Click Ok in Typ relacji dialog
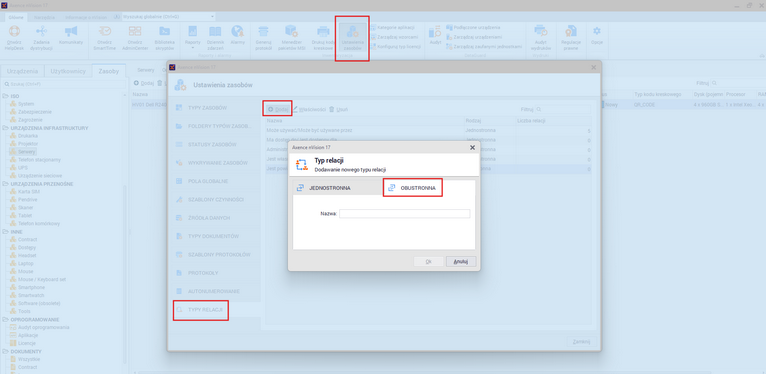Image resolution: width=766 pixels, height=374 pixels. click(428, 261)
